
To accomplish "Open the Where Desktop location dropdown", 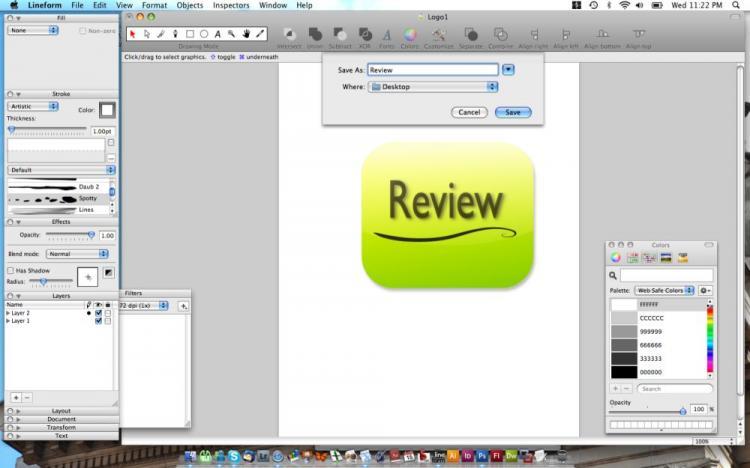I will coord(433,87).
